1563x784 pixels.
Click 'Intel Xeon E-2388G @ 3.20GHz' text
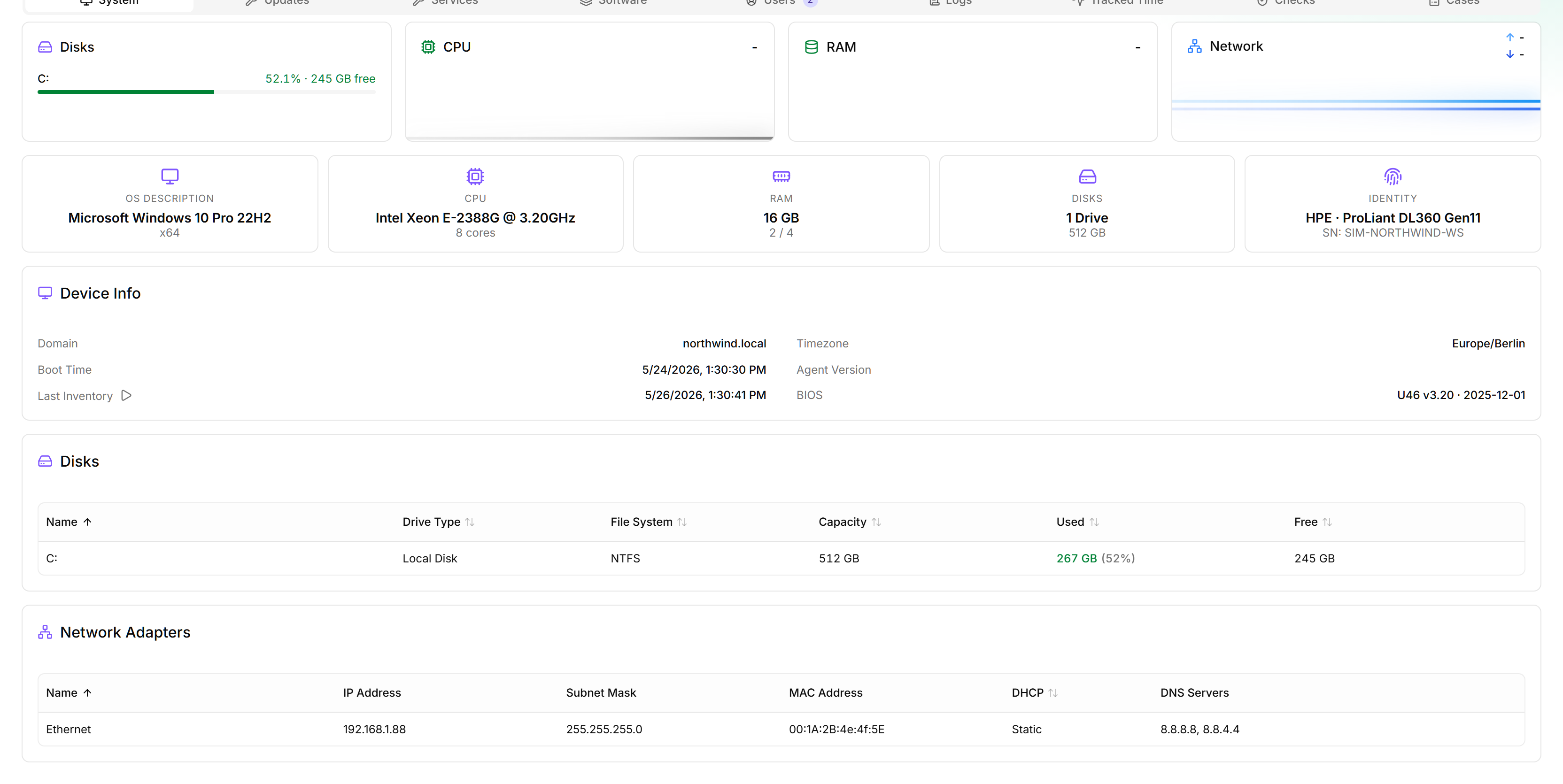(x=475, y=218)
